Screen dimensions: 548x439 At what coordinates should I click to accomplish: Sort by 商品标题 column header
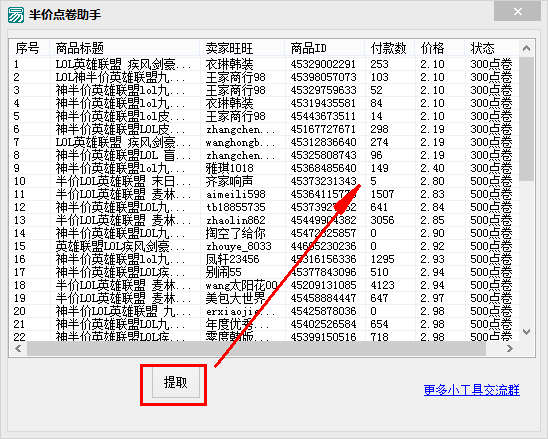click(125, 48)
